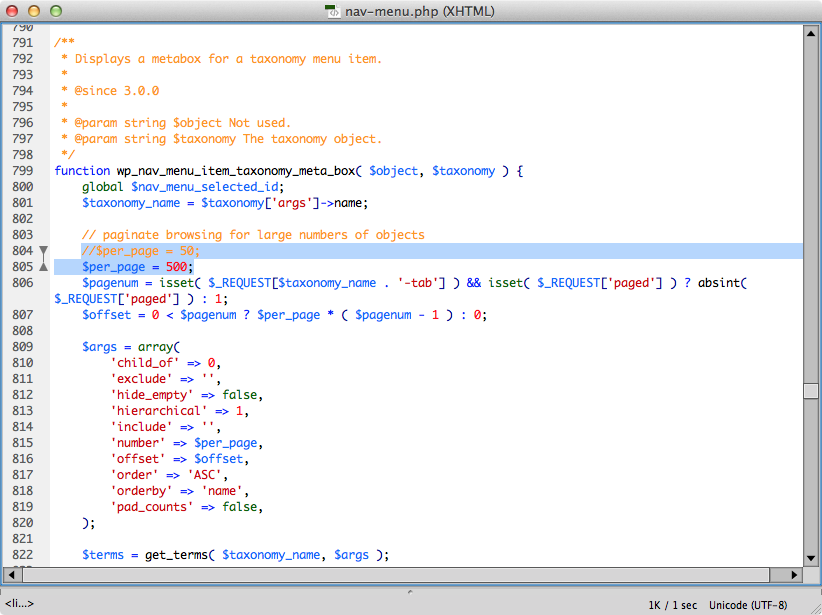Click the "1K / 1 sec" status text
The image size is (822, 615).
click(673, 605)
